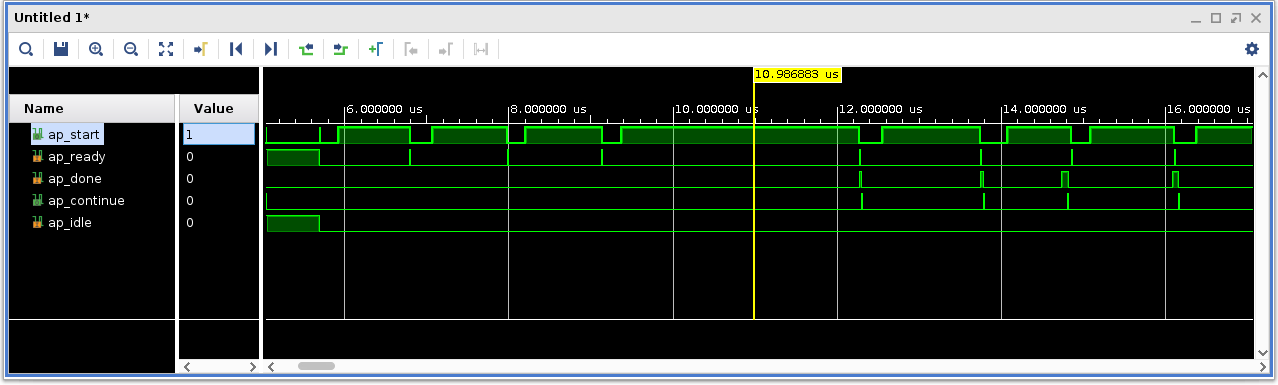
Task: Jump to the last simulation time
Action: click(x=271, y=48)
